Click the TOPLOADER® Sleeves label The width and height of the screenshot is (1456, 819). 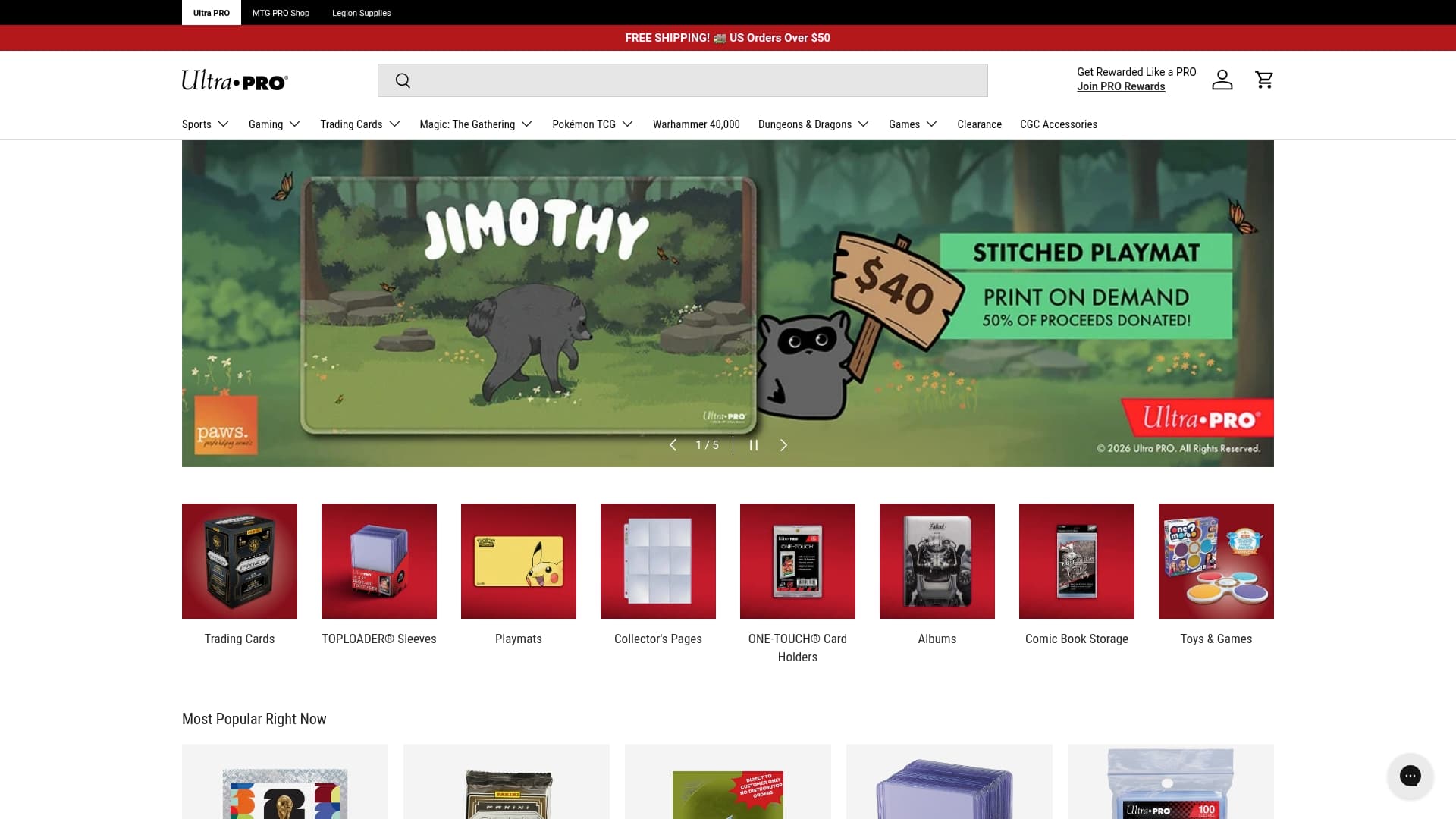click(x=379, y=639)
